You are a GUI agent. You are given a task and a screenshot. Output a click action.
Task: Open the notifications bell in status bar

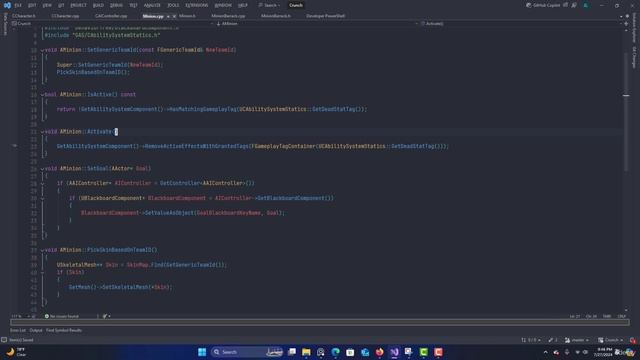[x=633, y=340]
